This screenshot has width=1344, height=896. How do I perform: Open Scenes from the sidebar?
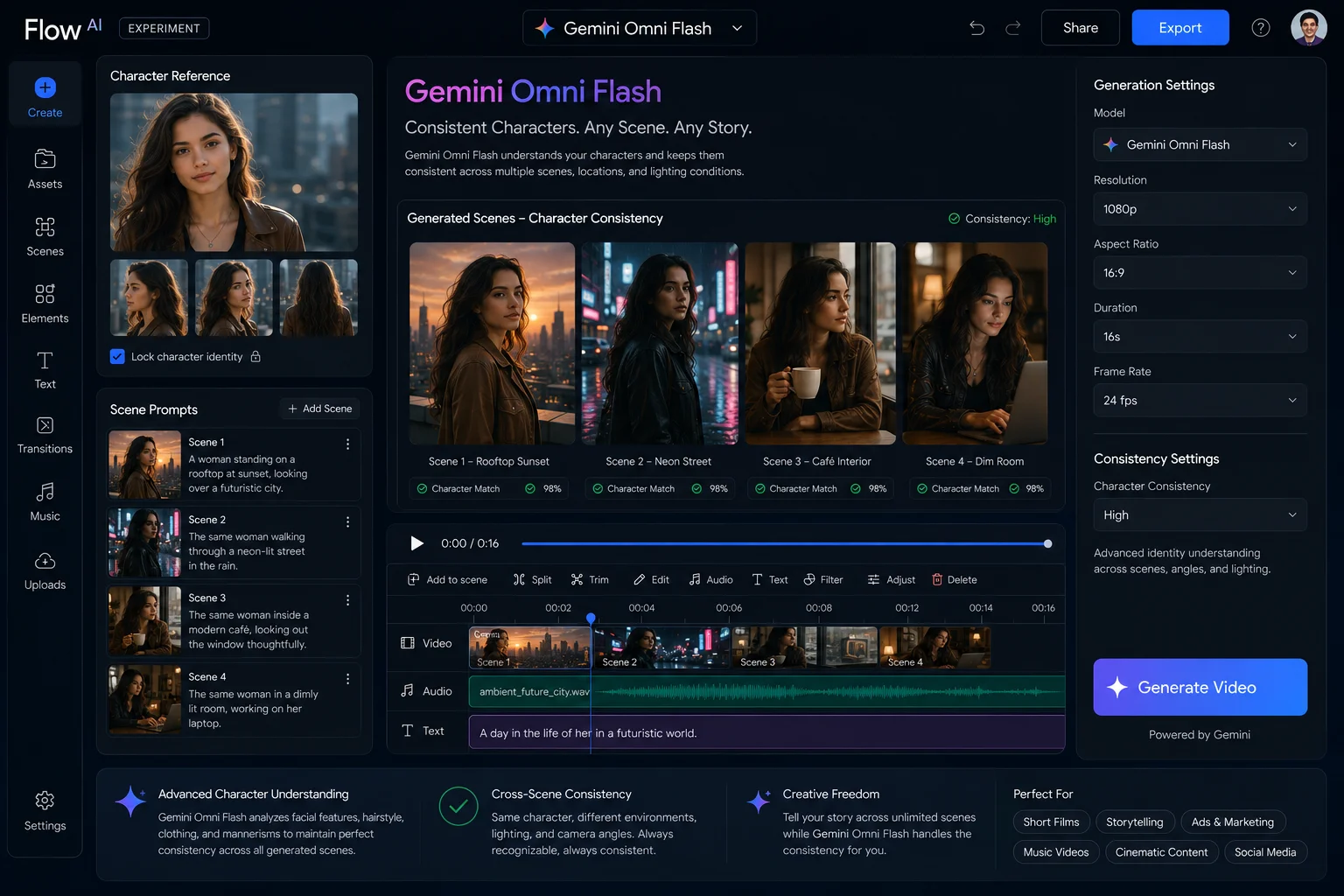tap(45, 236)
